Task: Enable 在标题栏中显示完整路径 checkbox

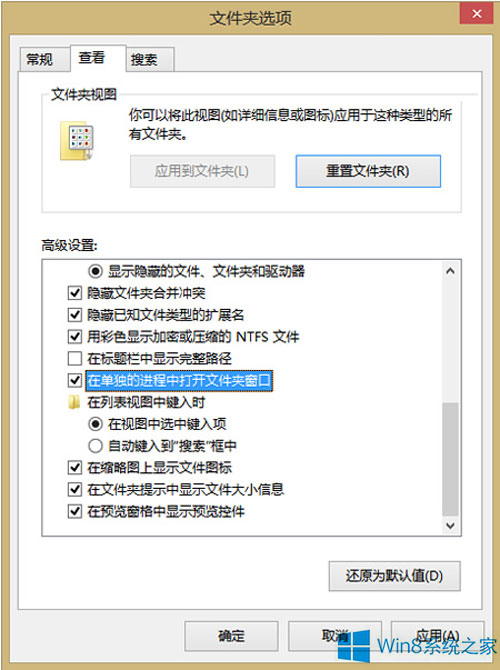Action: (x=75, y=358)
